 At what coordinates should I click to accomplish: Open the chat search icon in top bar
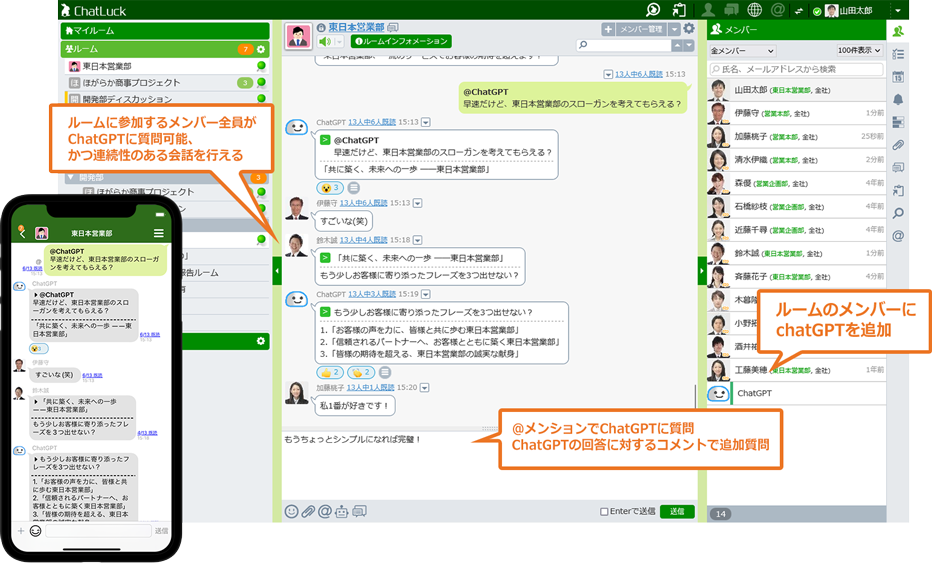pos(653,10)
